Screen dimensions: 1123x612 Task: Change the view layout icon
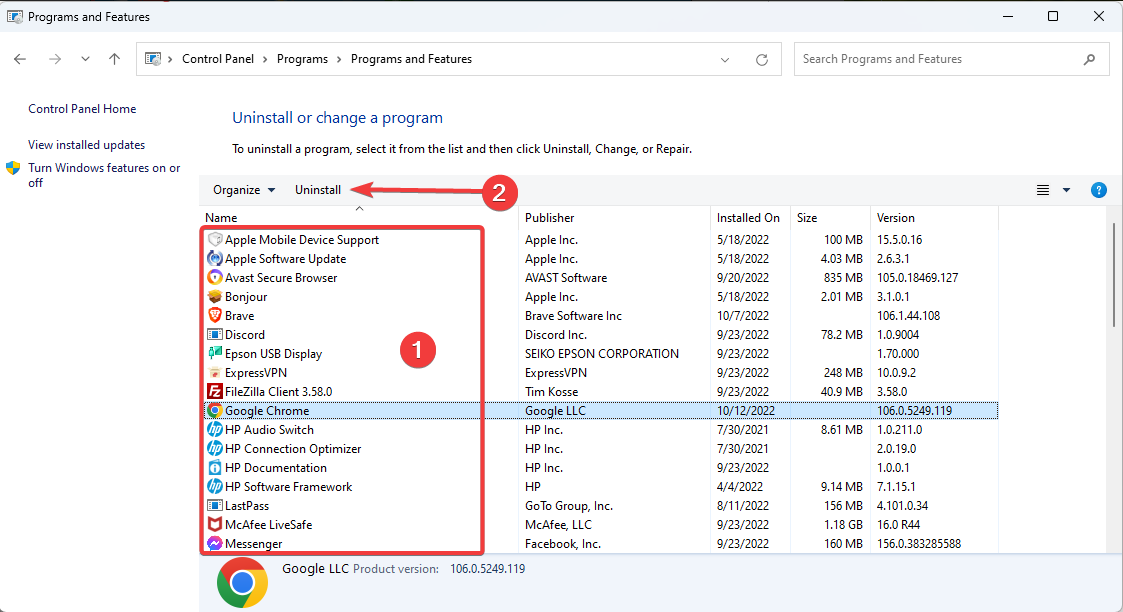click(1043, 190)
